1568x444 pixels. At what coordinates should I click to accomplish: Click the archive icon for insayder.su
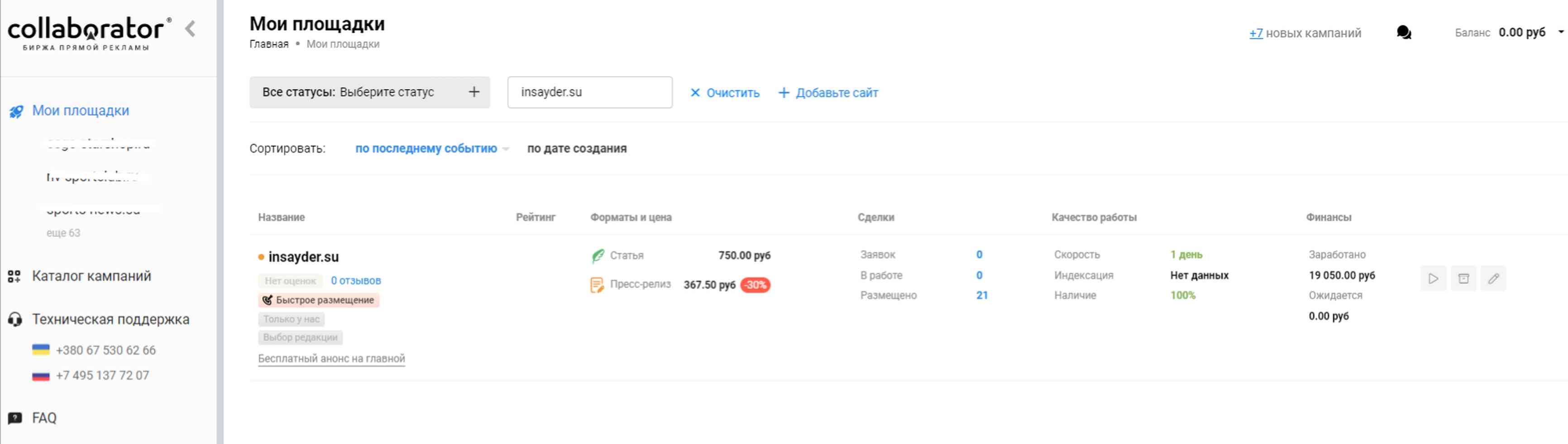pos(1463,278)
